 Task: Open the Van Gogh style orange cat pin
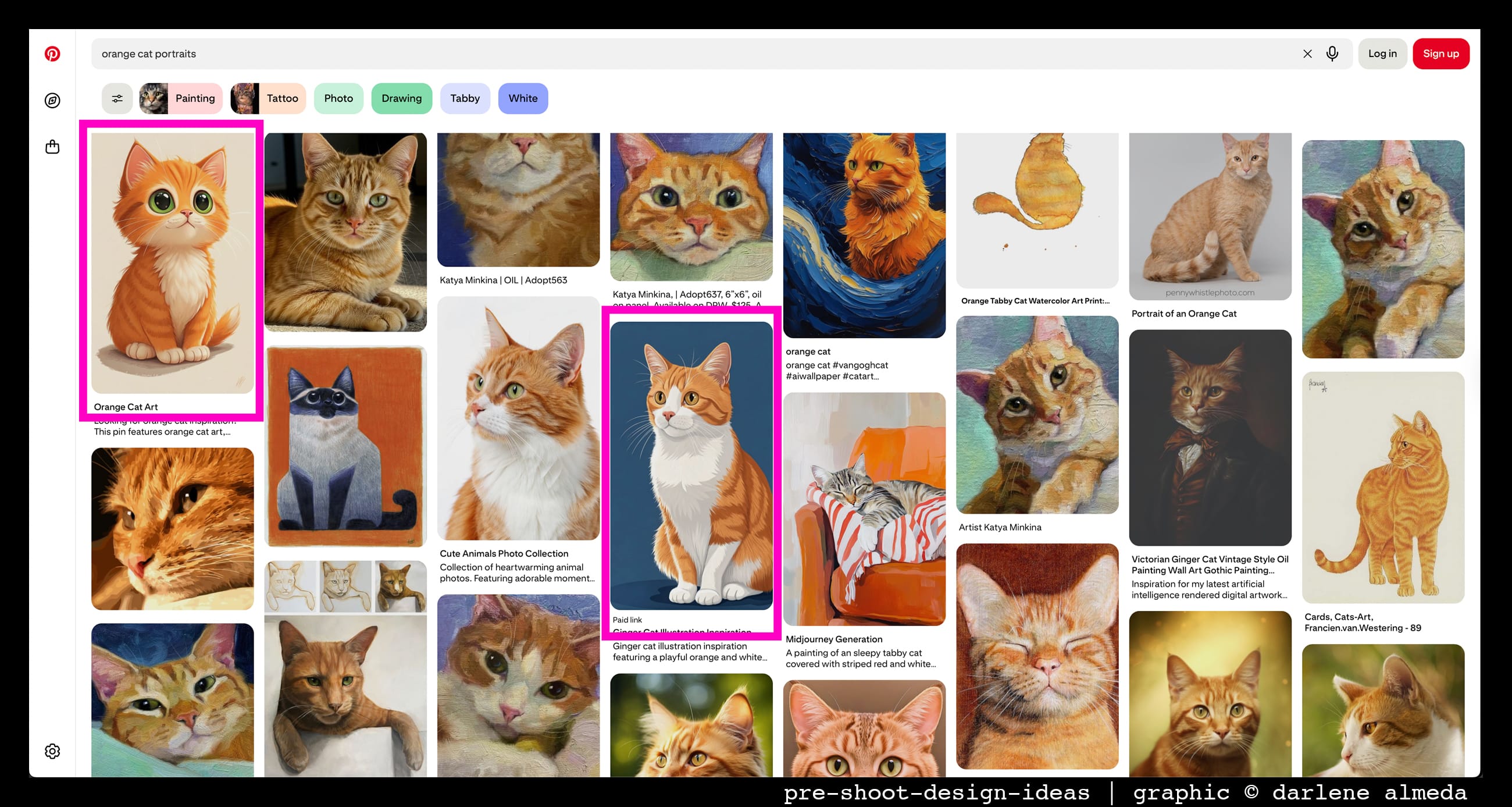[x=864, y=235]
